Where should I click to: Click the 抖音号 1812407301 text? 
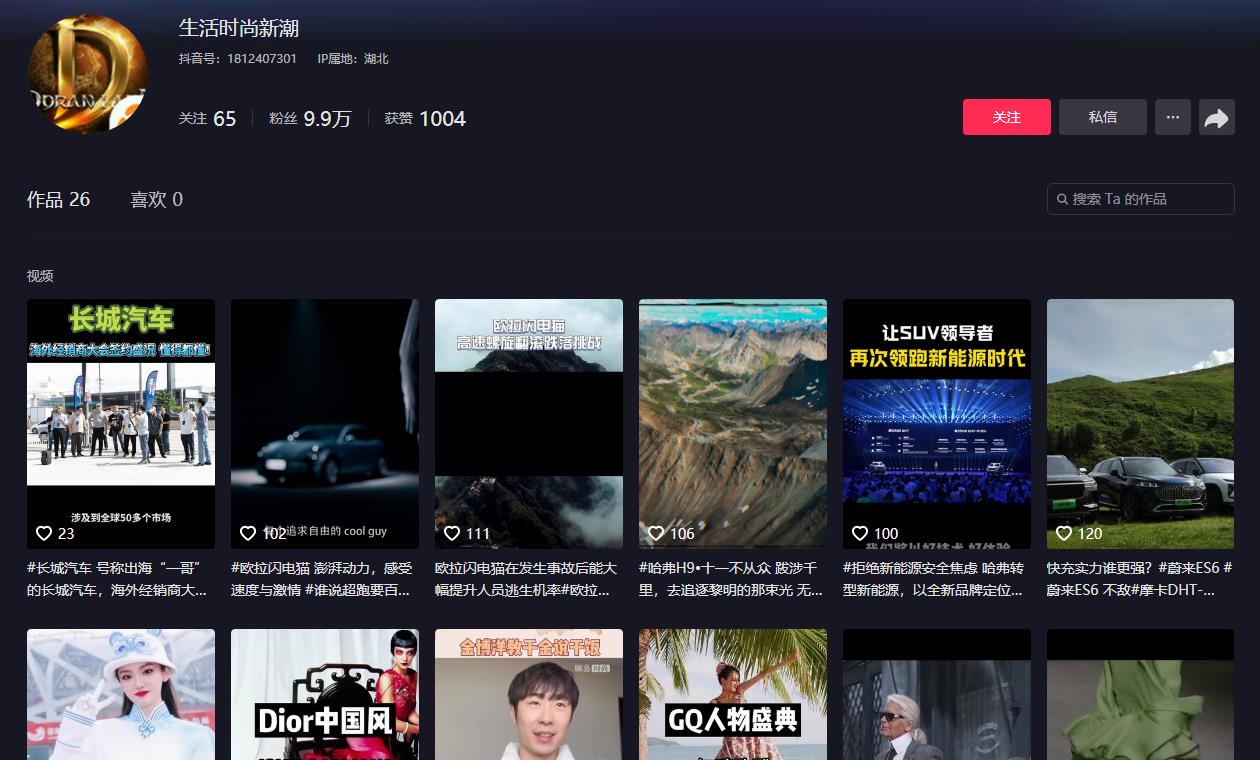[x=238, y=59]
